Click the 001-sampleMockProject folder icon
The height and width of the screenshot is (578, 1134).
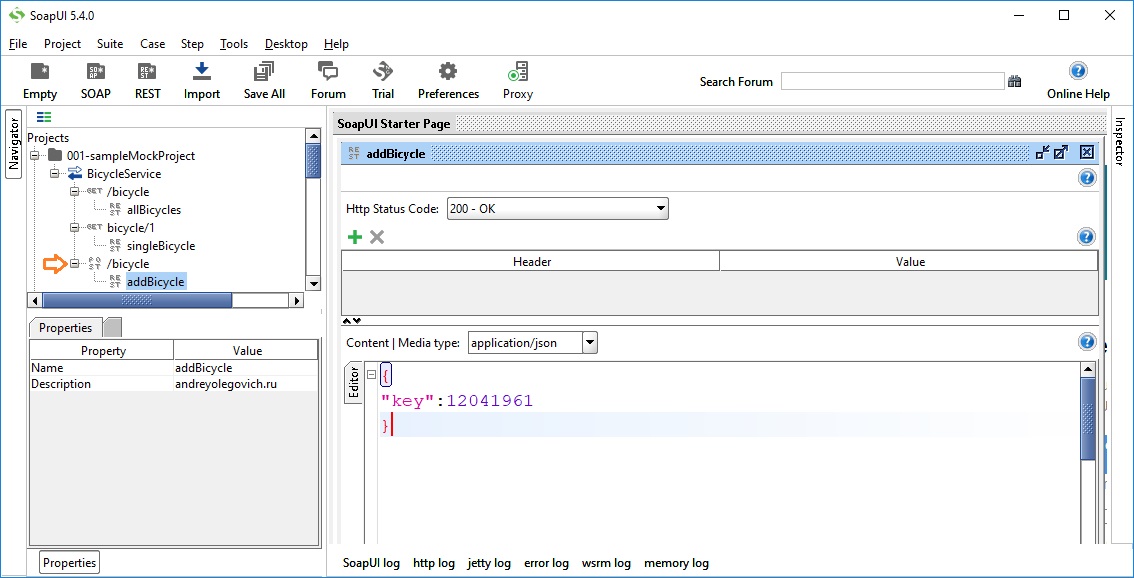click(55, 156)
